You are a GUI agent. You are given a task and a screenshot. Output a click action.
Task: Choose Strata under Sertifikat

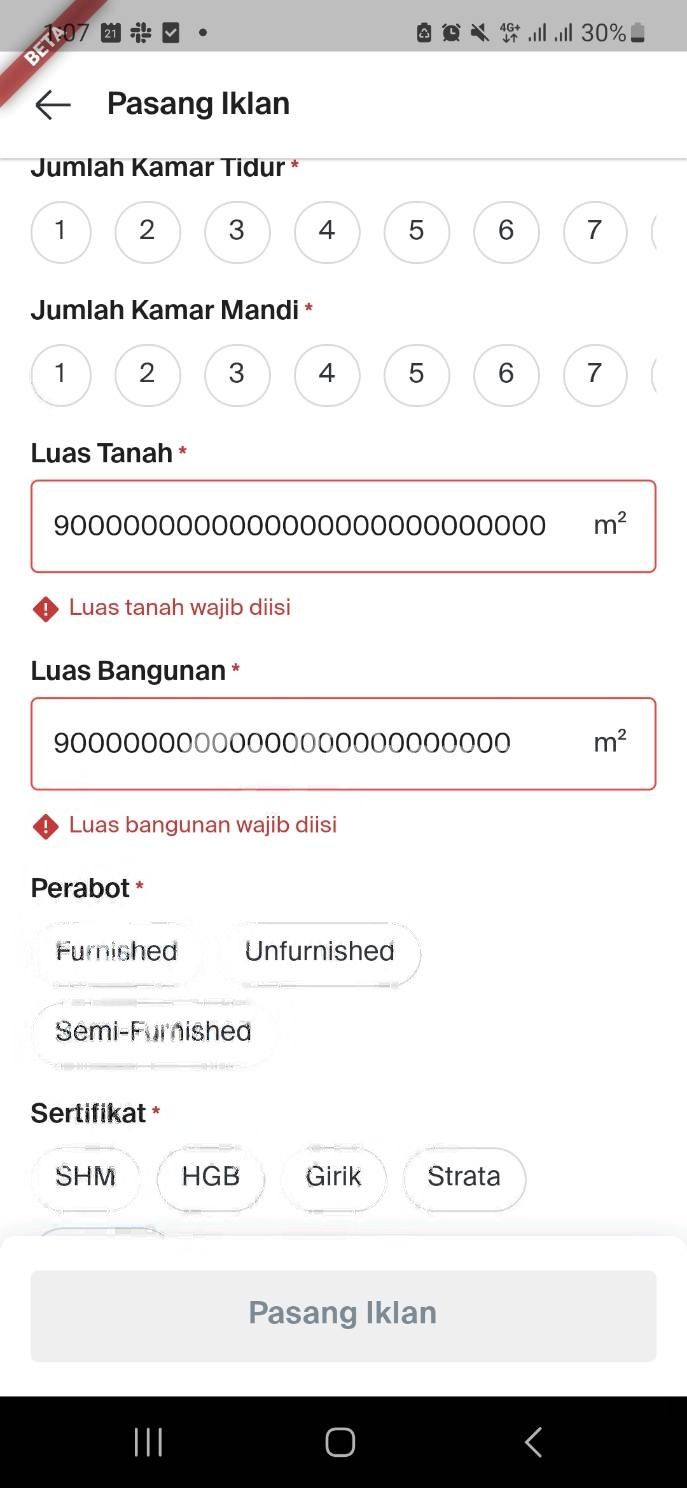point(464,1177)
